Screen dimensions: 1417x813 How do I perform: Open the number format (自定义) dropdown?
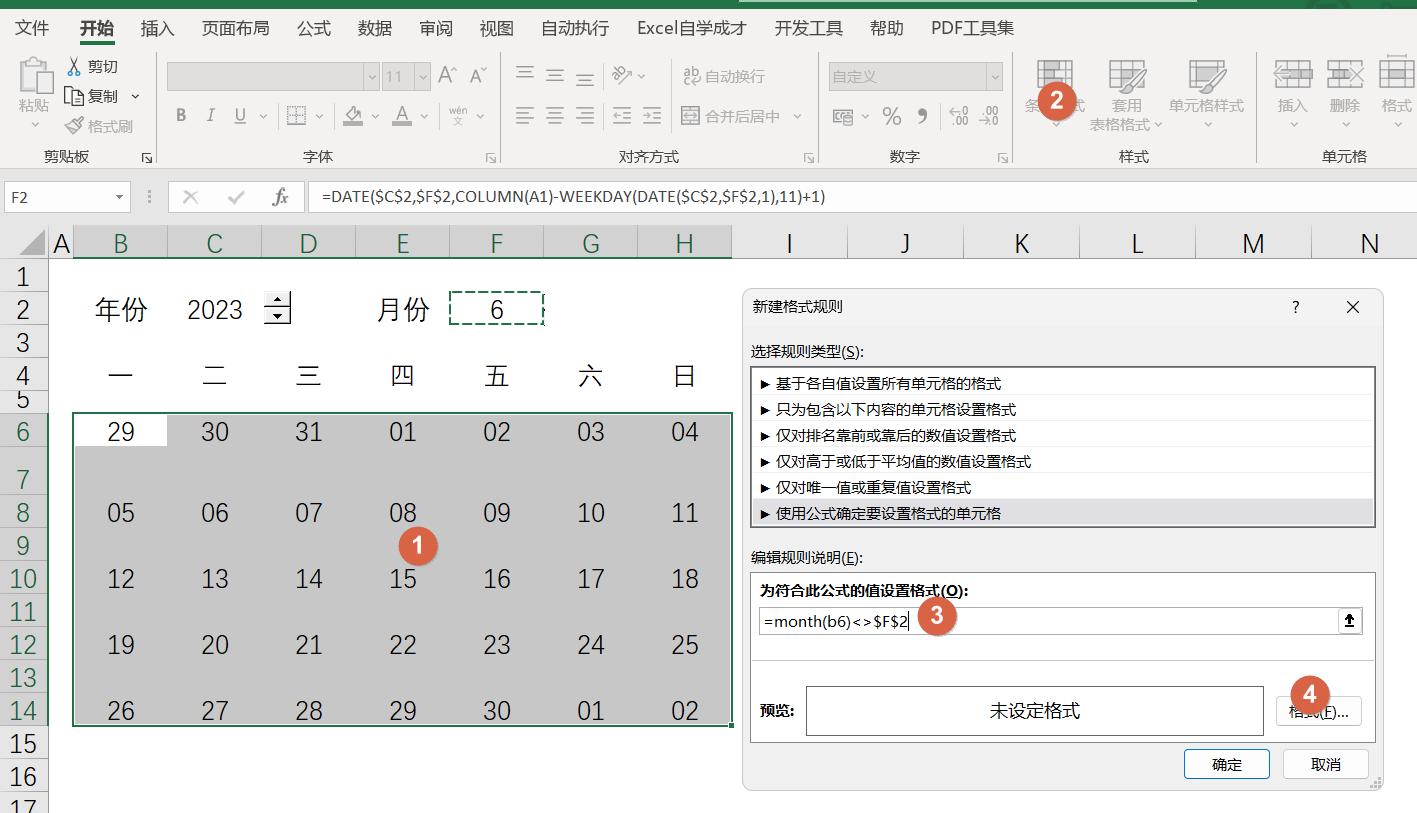click(994, 76)
